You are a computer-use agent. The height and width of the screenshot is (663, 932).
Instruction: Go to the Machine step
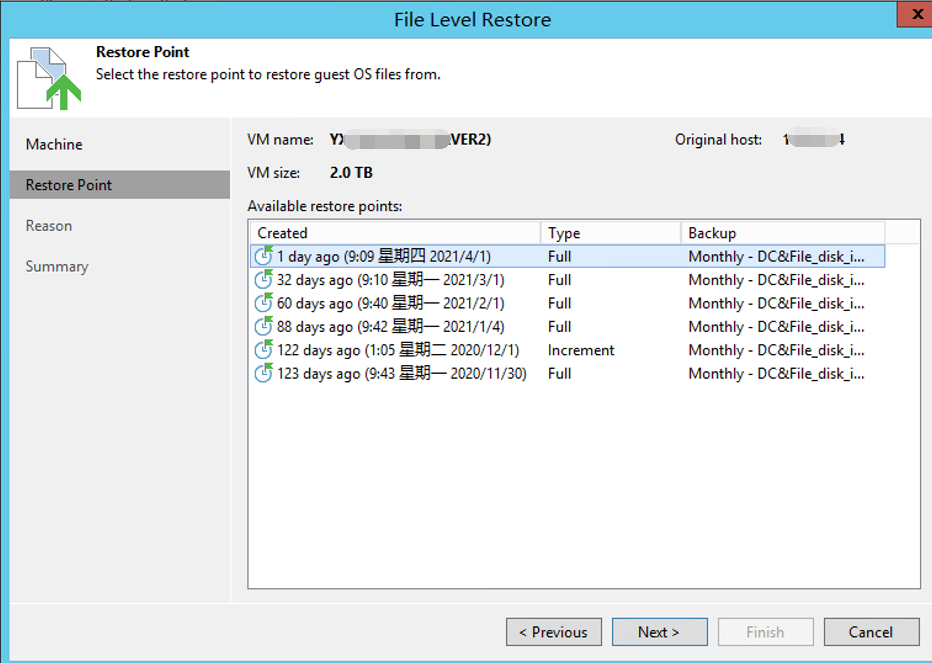tap(54, 144)
